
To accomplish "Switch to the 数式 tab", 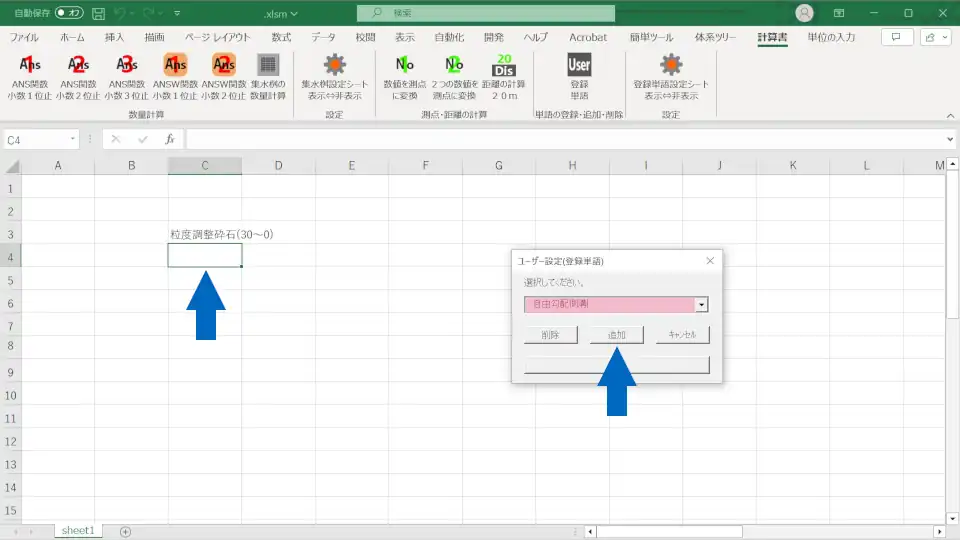I will point(281,37).
